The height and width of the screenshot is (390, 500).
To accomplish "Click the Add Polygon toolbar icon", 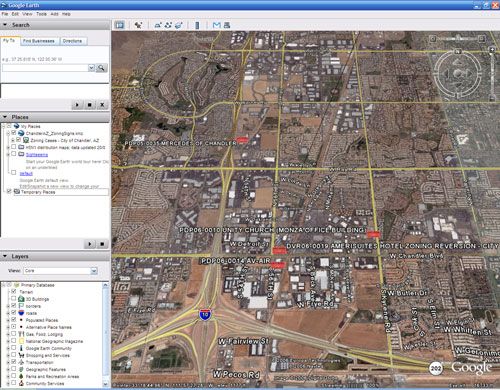I will [x=158, y=25].
